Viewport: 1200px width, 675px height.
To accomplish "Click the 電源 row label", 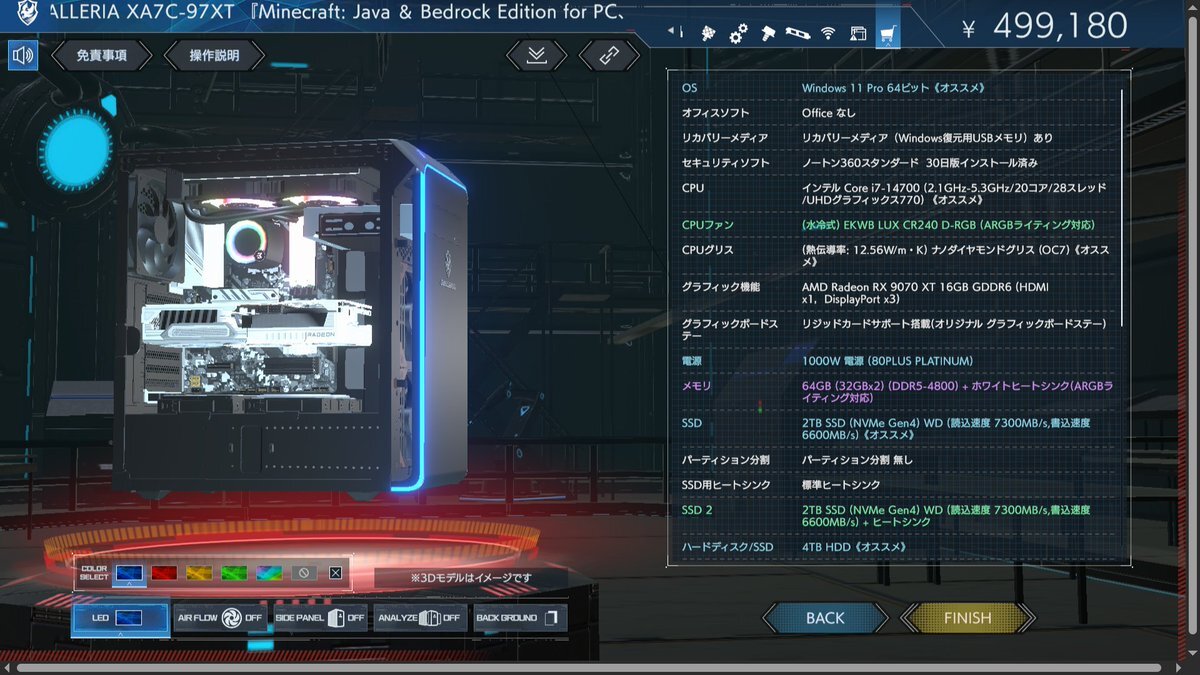I will pos(693,361).
